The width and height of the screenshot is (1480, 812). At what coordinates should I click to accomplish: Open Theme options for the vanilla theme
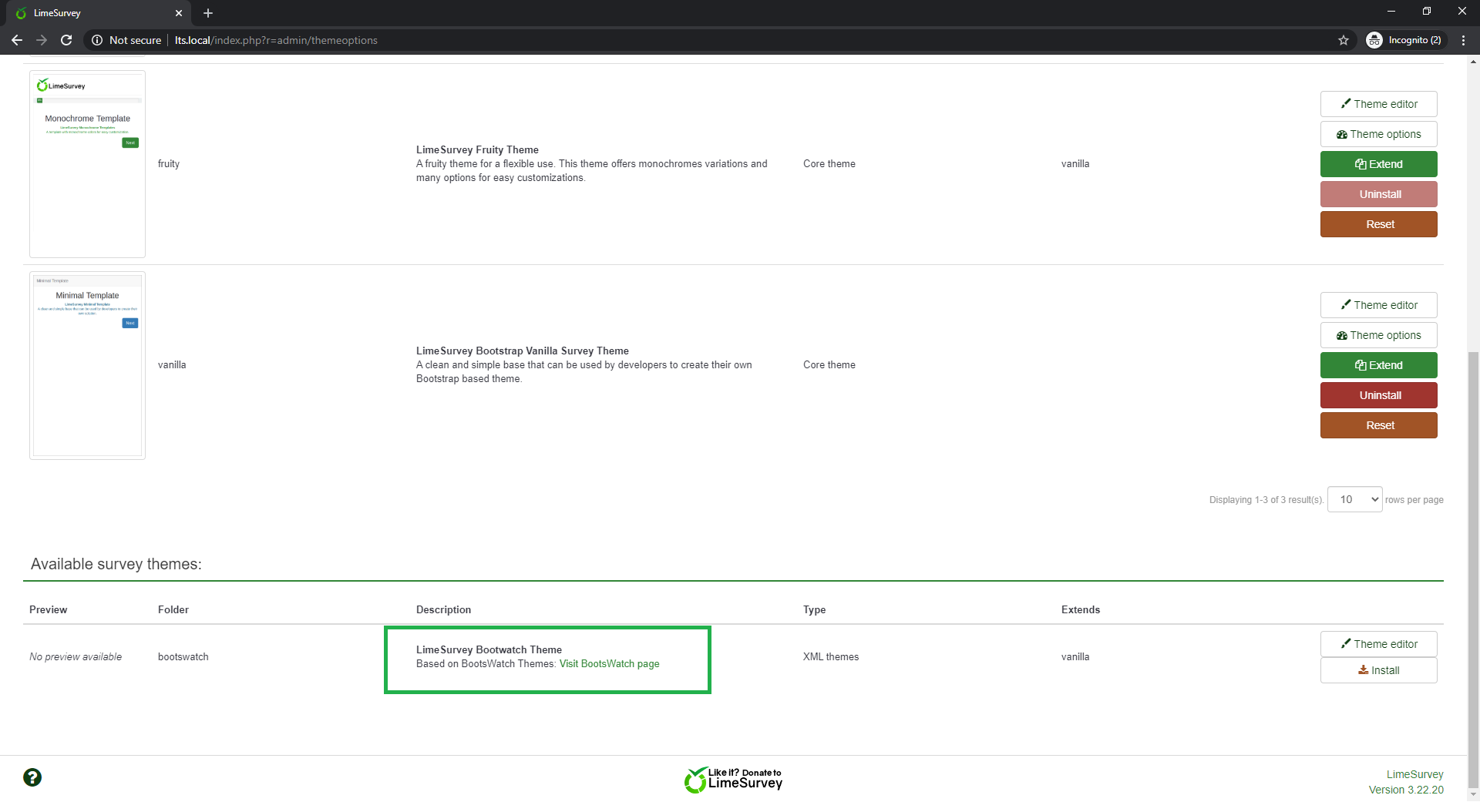click(x=1378, y=335)
